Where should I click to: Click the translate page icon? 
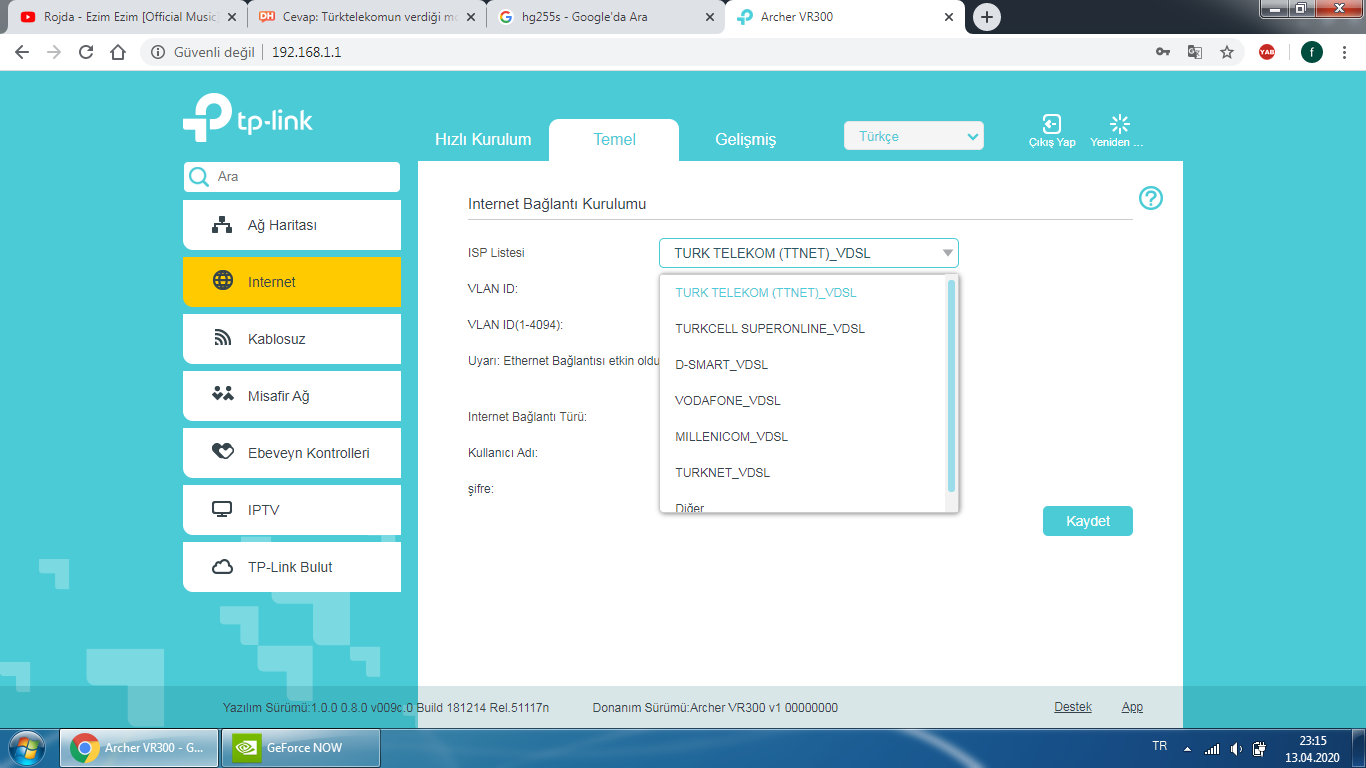(x=1194, y=52)
